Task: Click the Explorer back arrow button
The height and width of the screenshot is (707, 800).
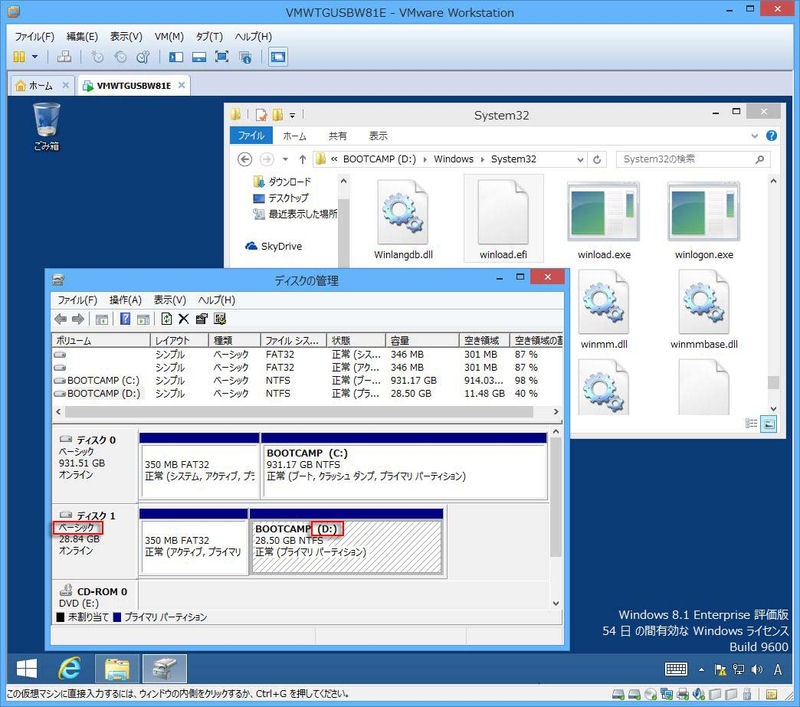Action: point(245,160)
